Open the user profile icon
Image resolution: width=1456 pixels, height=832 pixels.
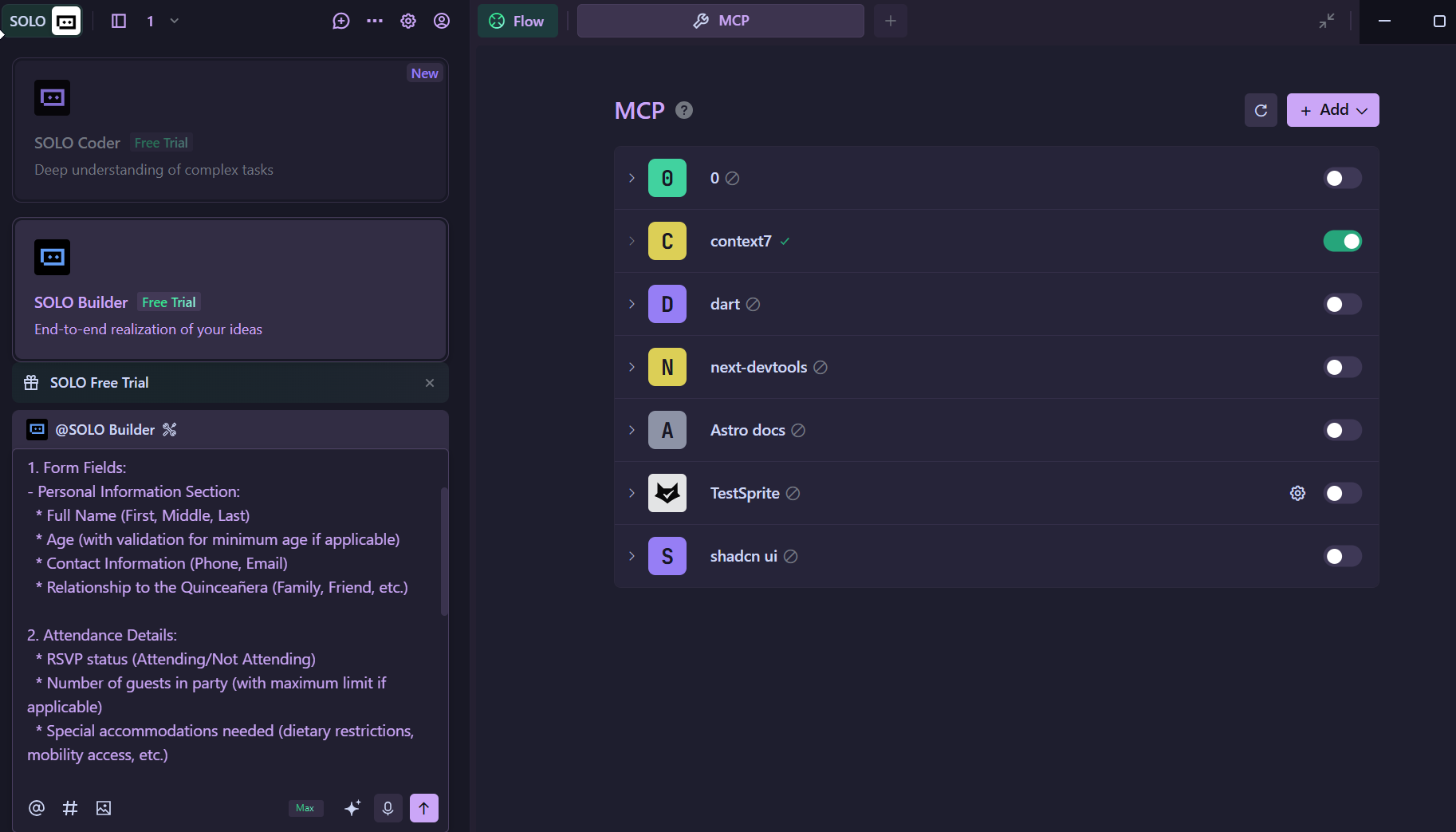(442, 22)
